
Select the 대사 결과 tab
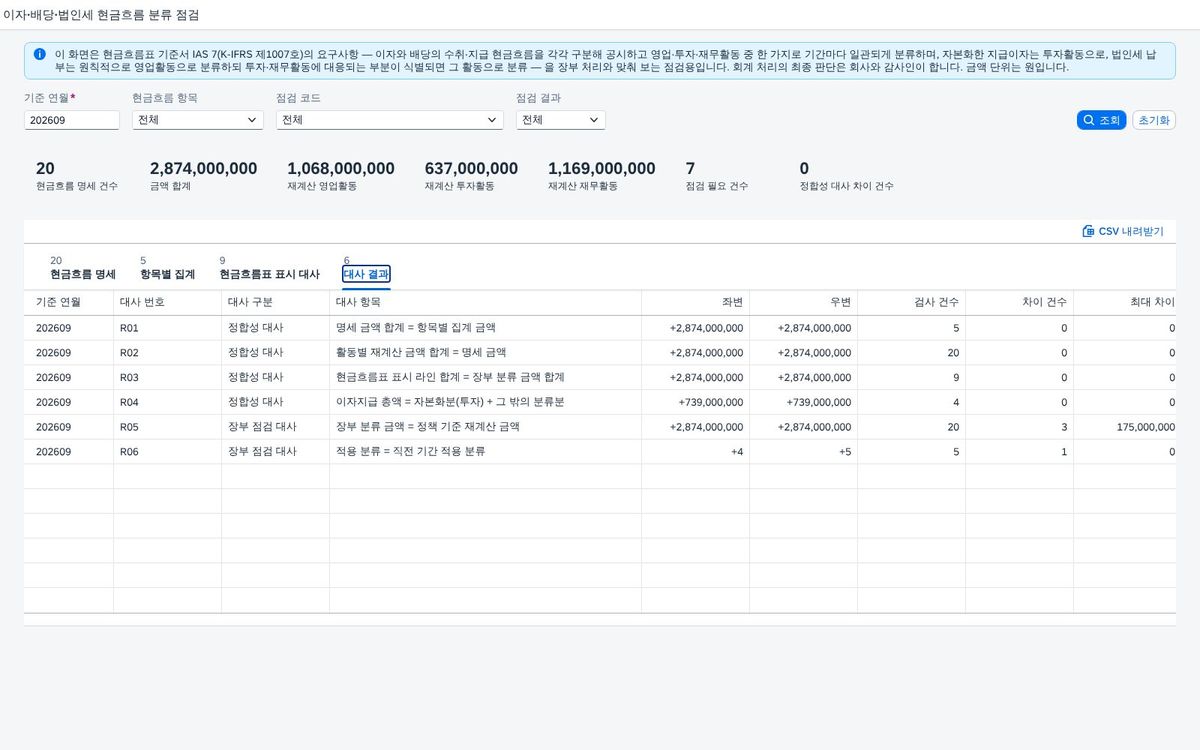[x=366, y=274]
